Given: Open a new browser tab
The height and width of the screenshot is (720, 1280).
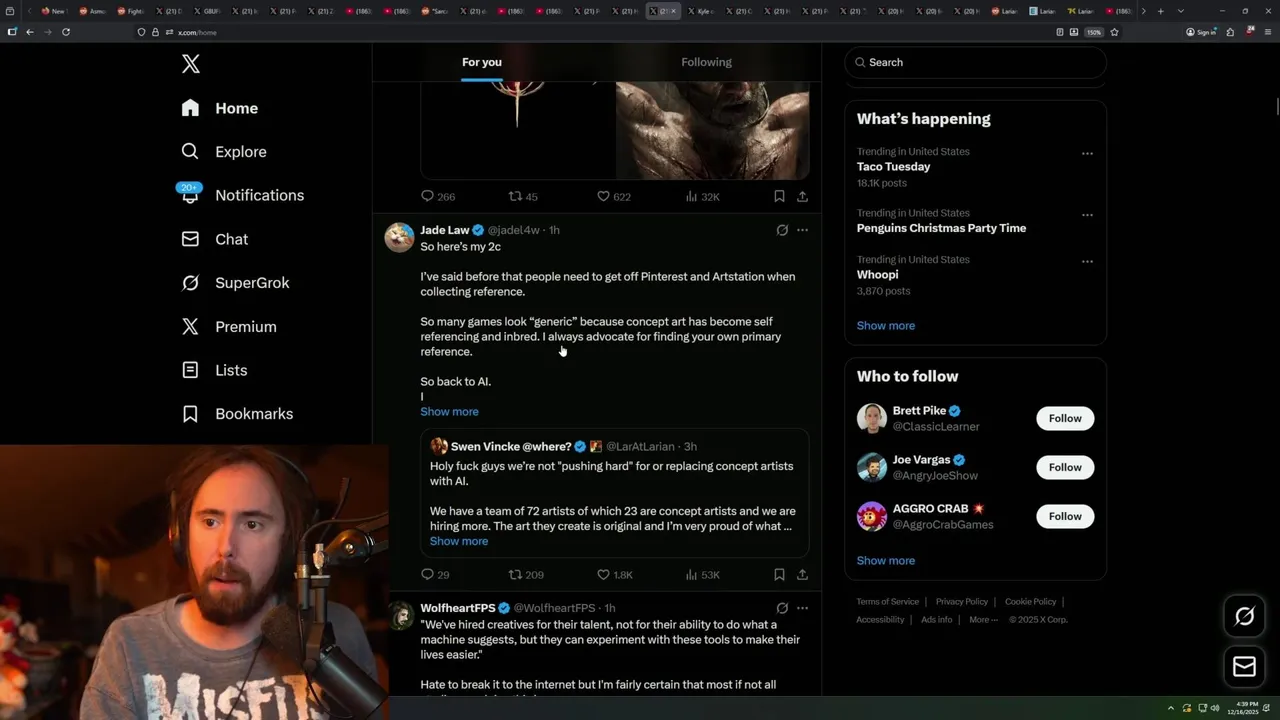Looking at the screenshot, I should point(1160,11).
